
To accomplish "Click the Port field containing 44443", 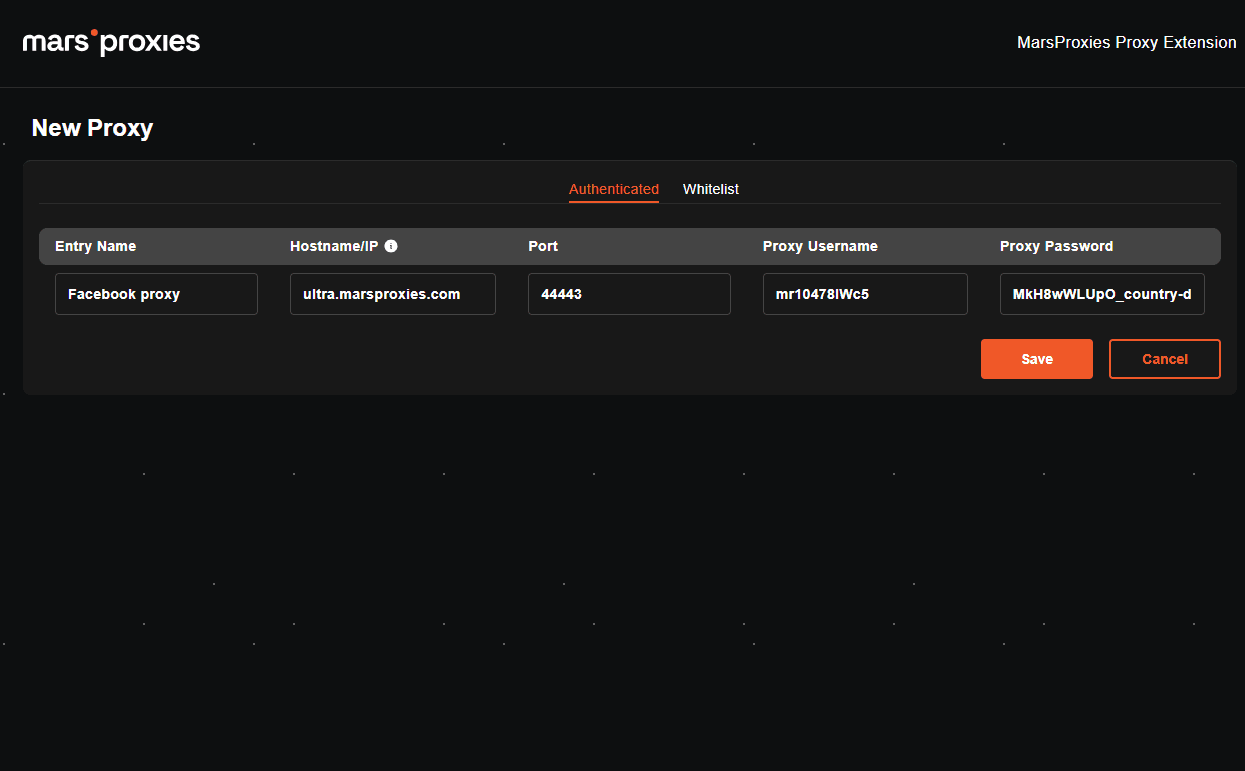I will click(629, 294).
